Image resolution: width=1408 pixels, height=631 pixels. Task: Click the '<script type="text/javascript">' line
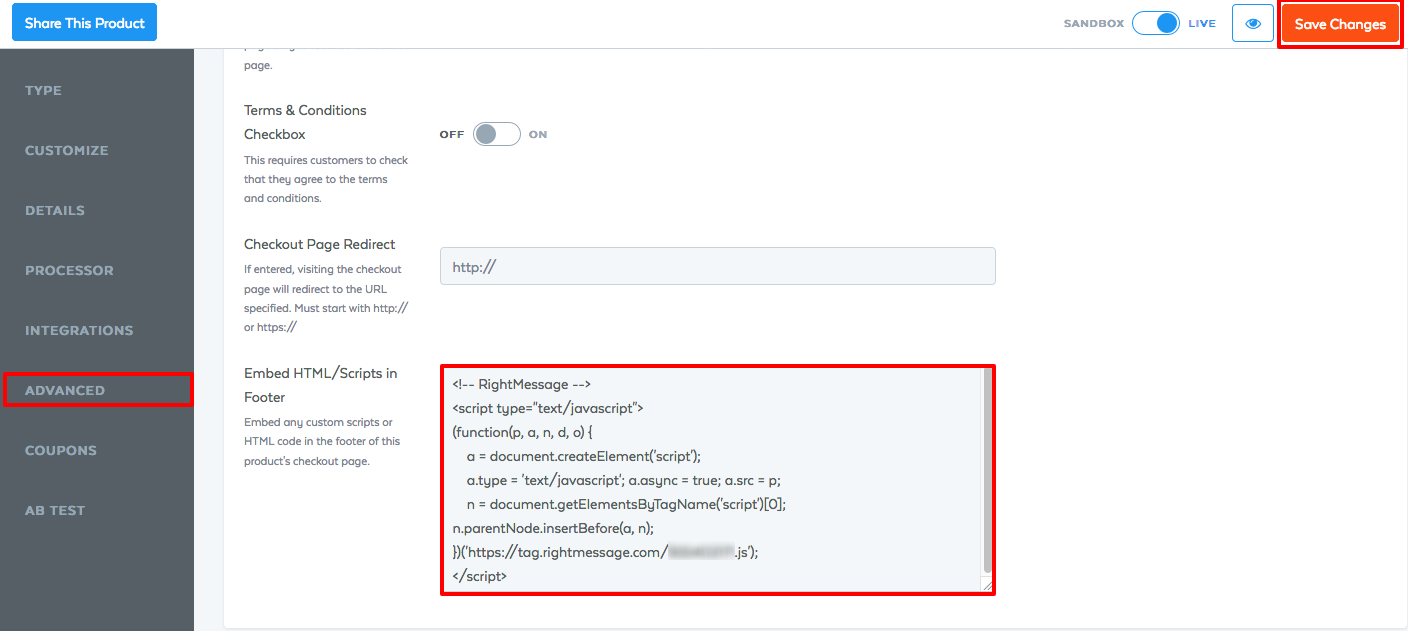548,408
